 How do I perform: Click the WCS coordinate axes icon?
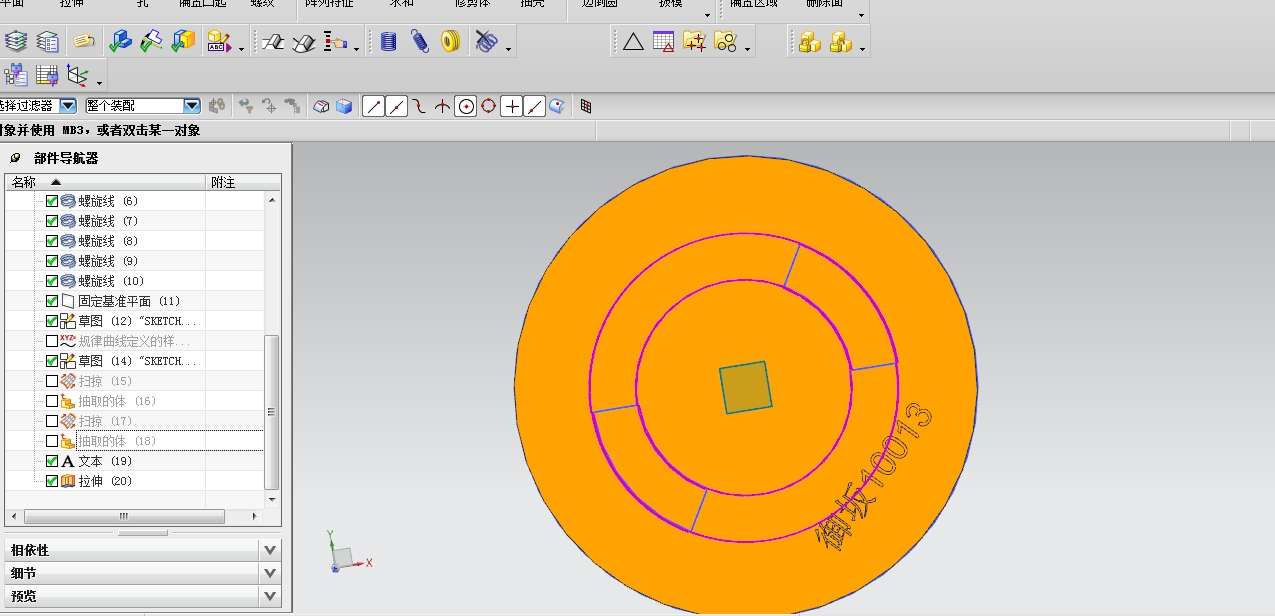pyautogui.click(x=77, y=75)
